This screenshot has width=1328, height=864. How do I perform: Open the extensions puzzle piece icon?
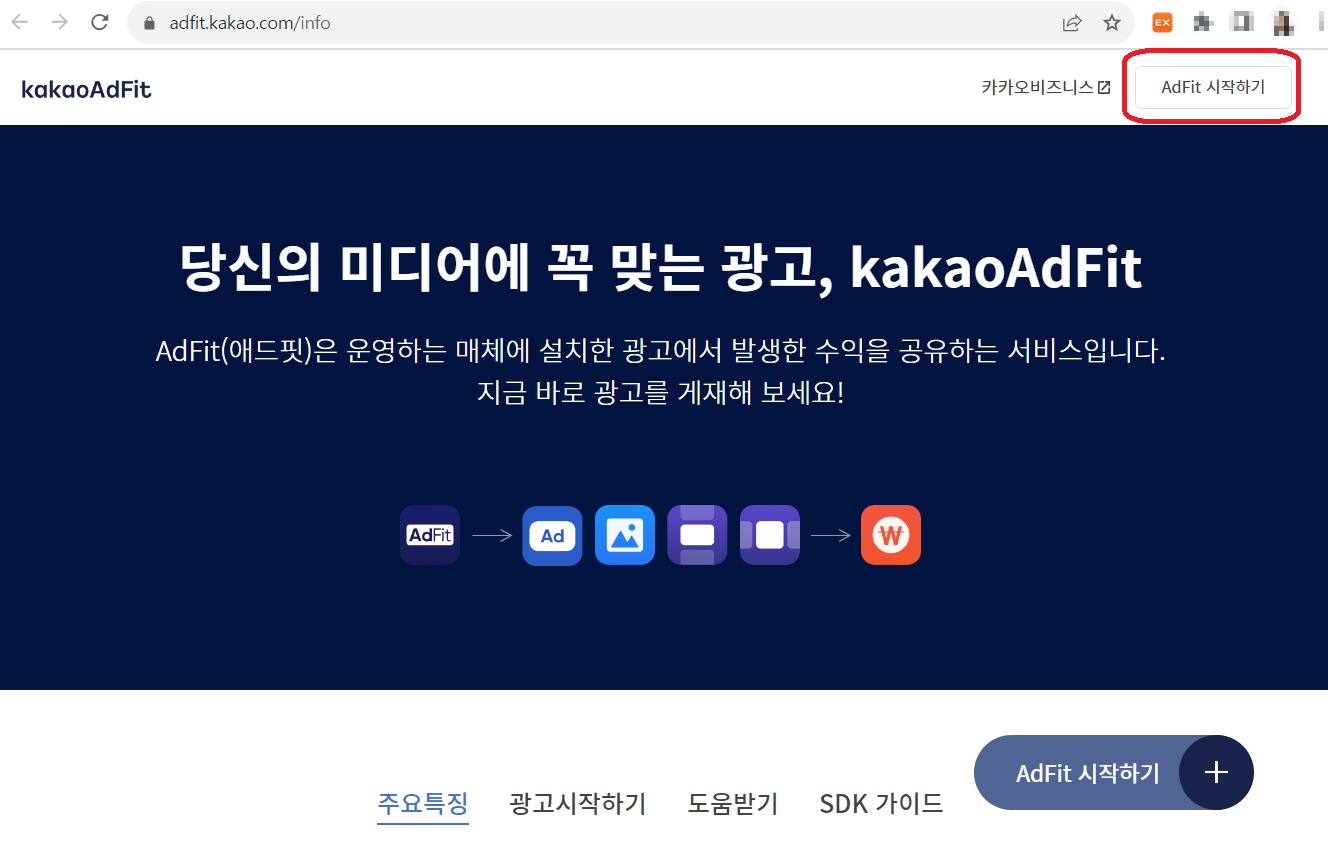pos(1204,22)
